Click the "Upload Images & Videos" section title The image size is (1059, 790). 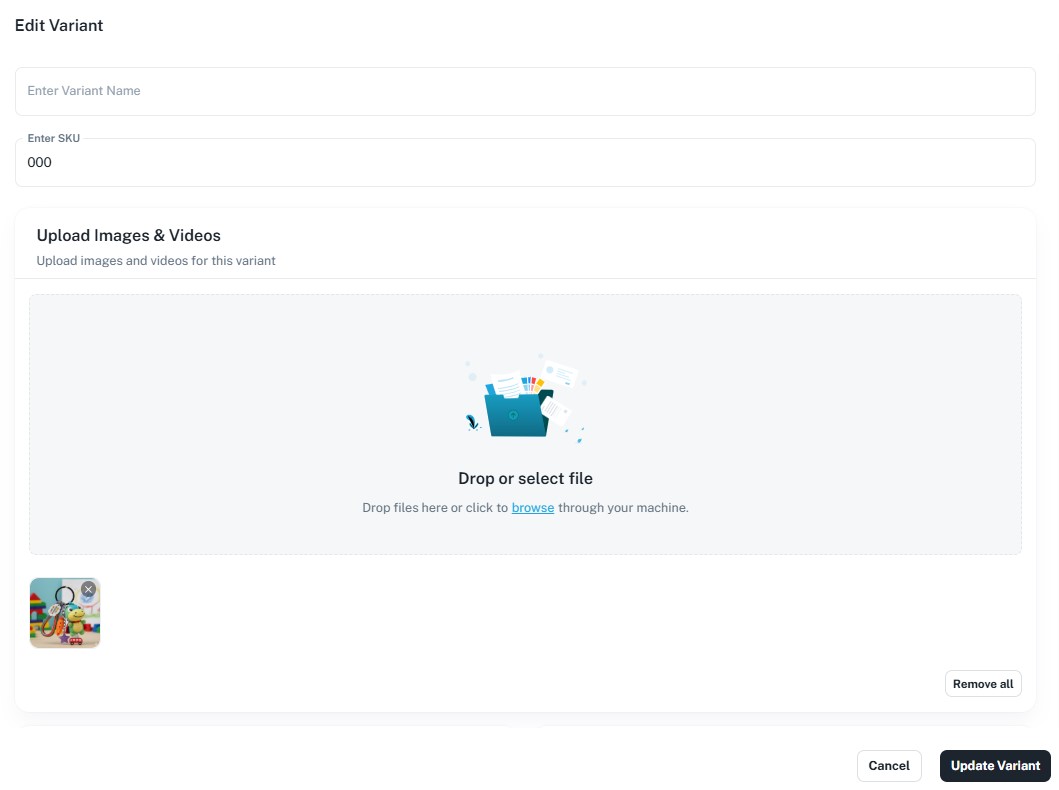pos(128,236)
